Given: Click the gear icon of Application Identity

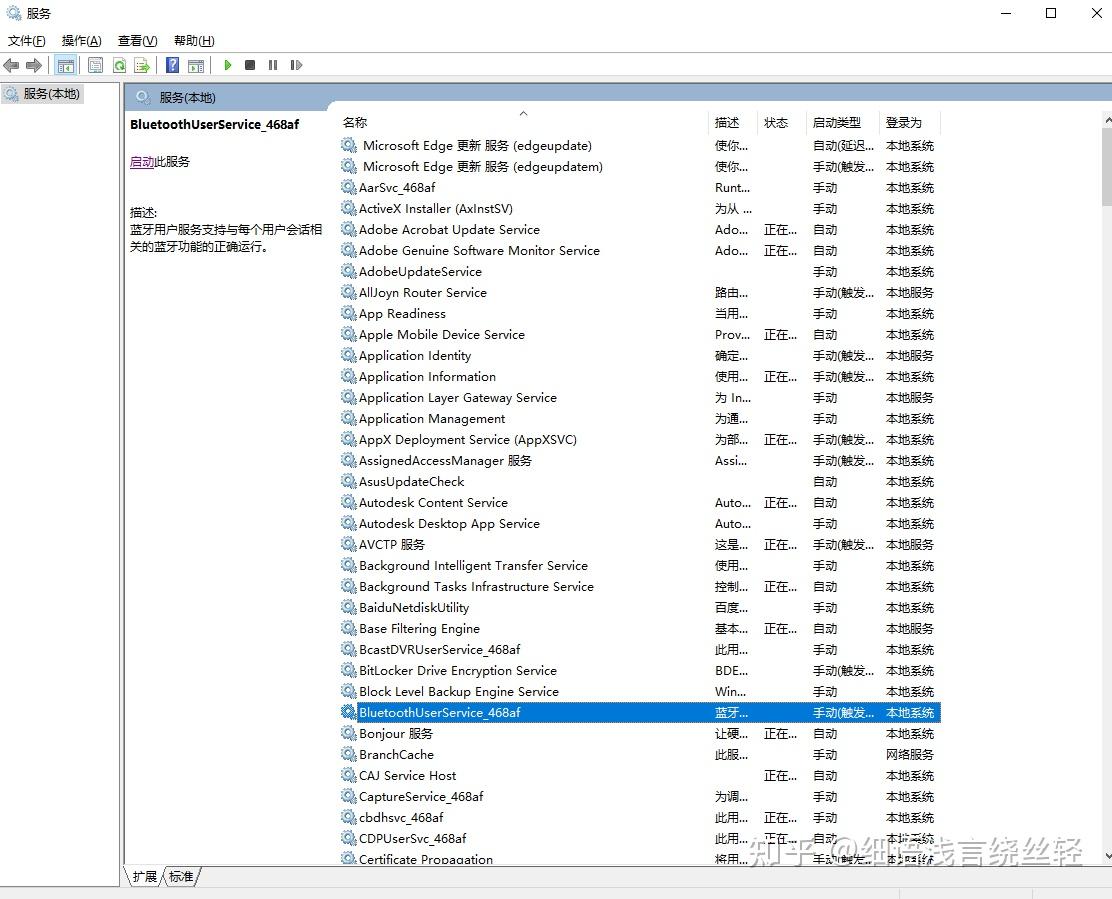Looking at the screenshot, I should point(348,355).
